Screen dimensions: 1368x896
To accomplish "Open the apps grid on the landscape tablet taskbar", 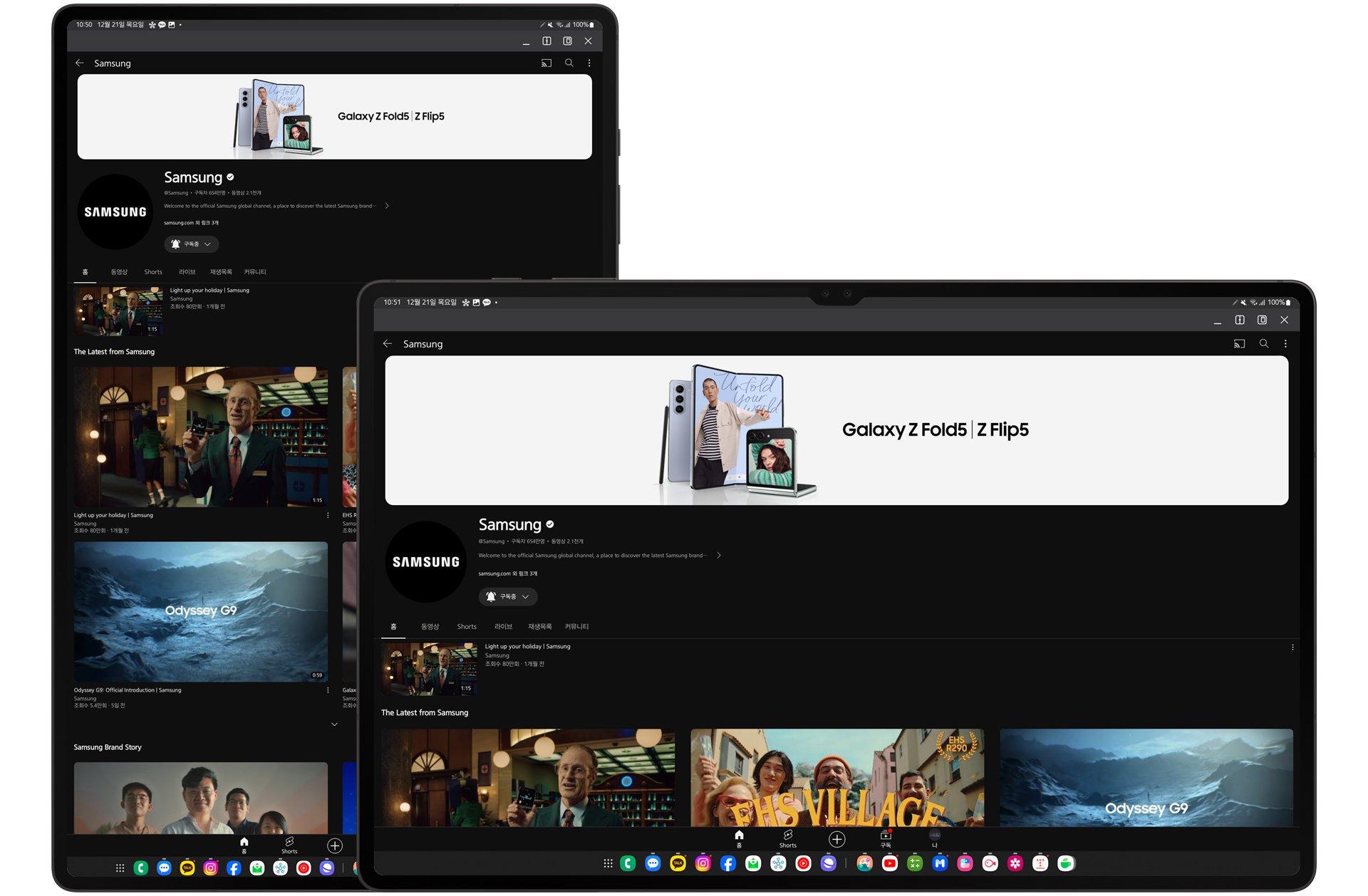I will (x=608, y=863).
